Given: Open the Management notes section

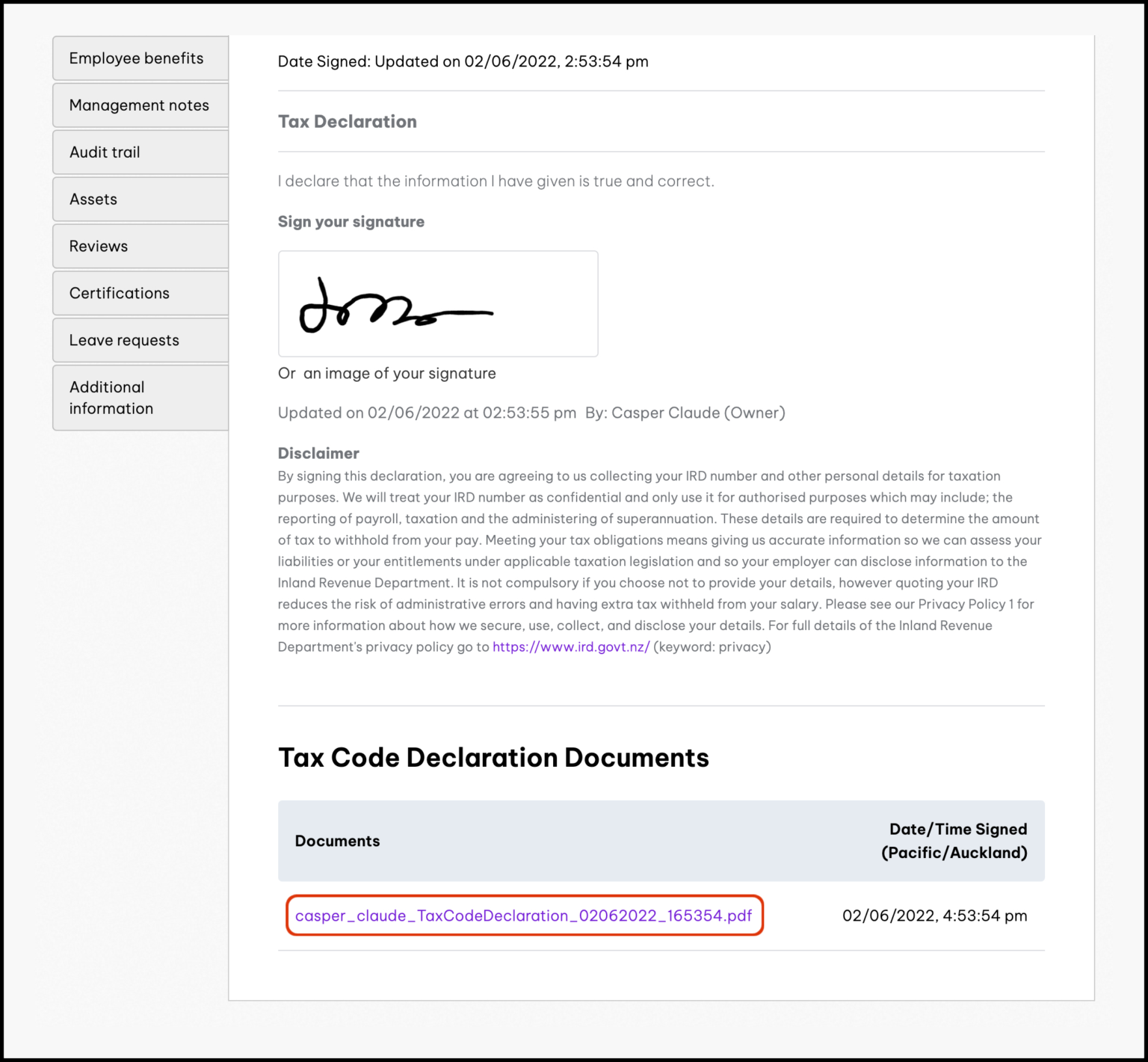Looking at the screenshot, I should (139, 105).
